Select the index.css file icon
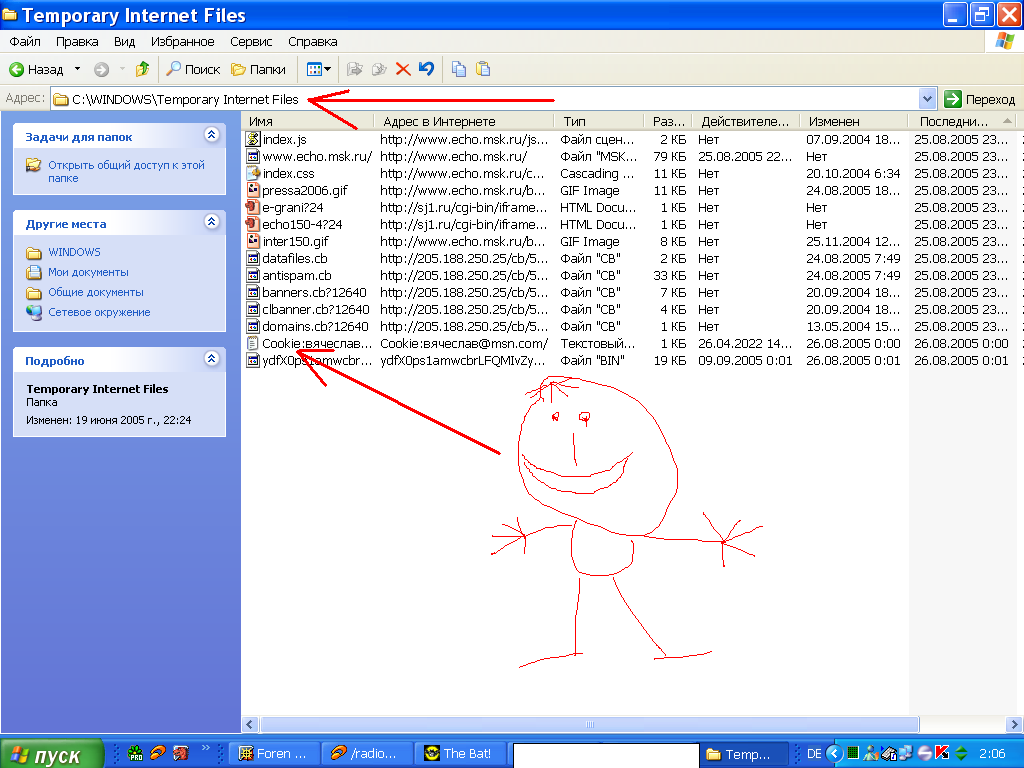Viewport: 1024px width, 768px height. click(253, 173)
